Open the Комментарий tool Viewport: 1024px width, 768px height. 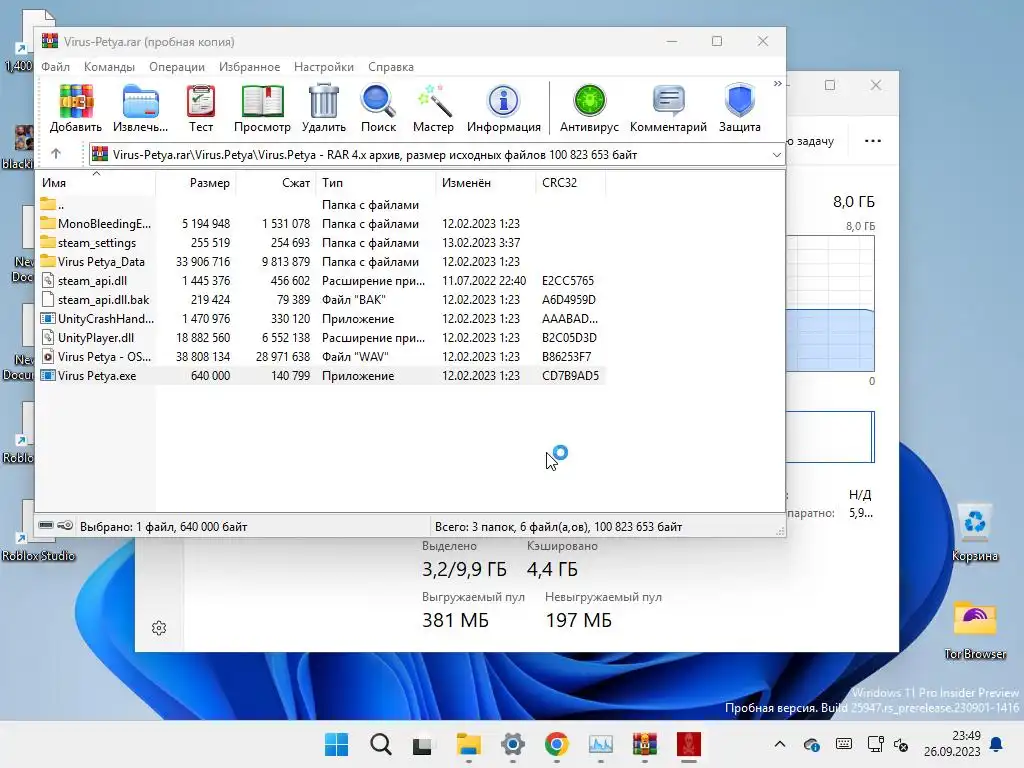[668, 108]
